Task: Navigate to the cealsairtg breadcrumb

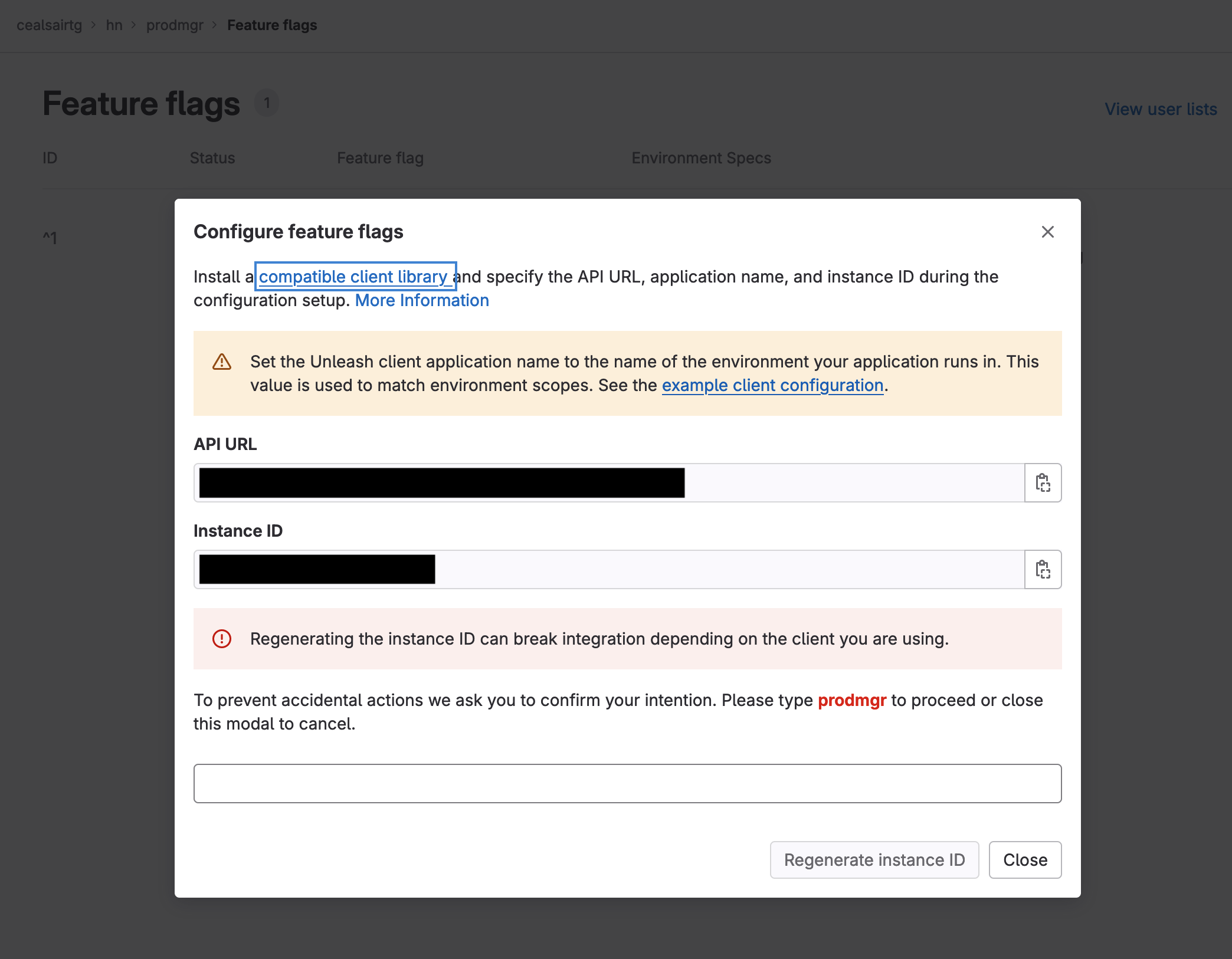Action: (x=50, y=25)
